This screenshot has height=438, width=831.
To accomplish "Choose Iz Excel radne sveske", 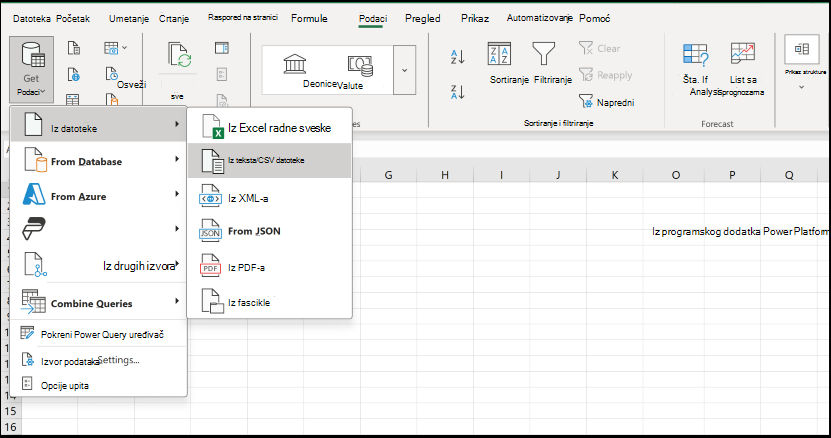I will (270, 127).
